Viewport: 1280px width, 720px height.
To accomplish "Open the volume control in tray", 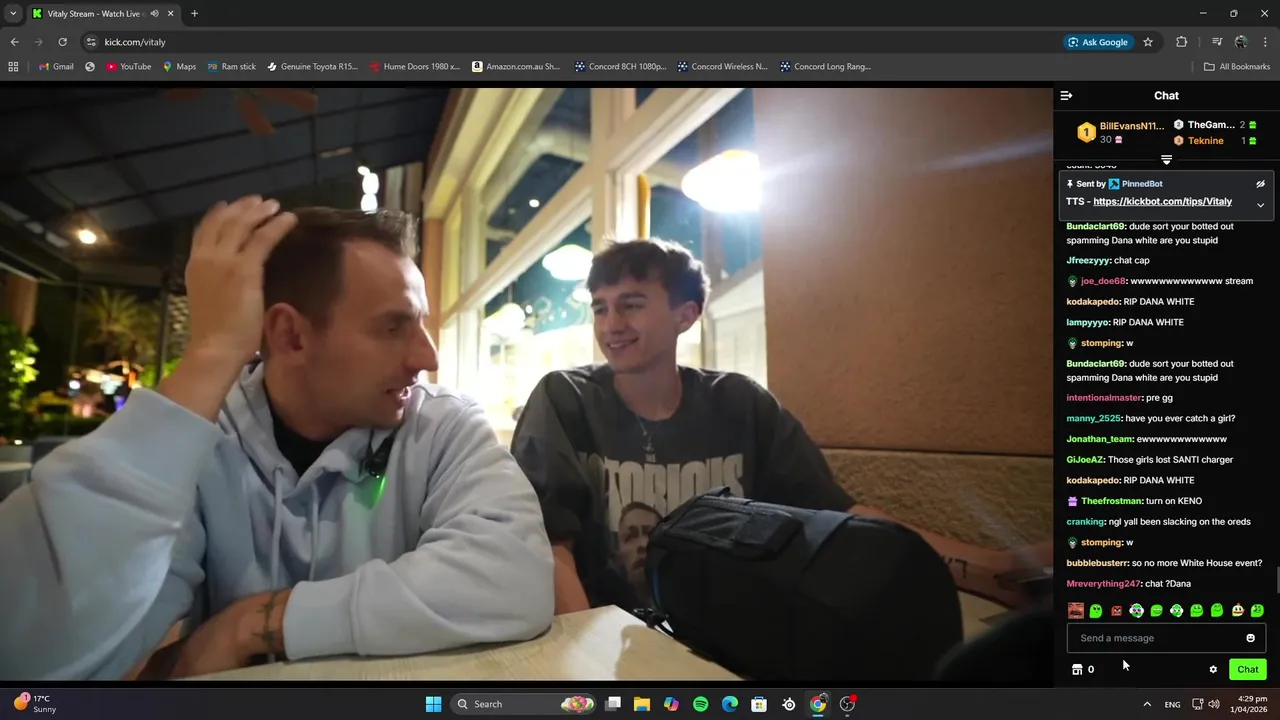I will 1214,704.
